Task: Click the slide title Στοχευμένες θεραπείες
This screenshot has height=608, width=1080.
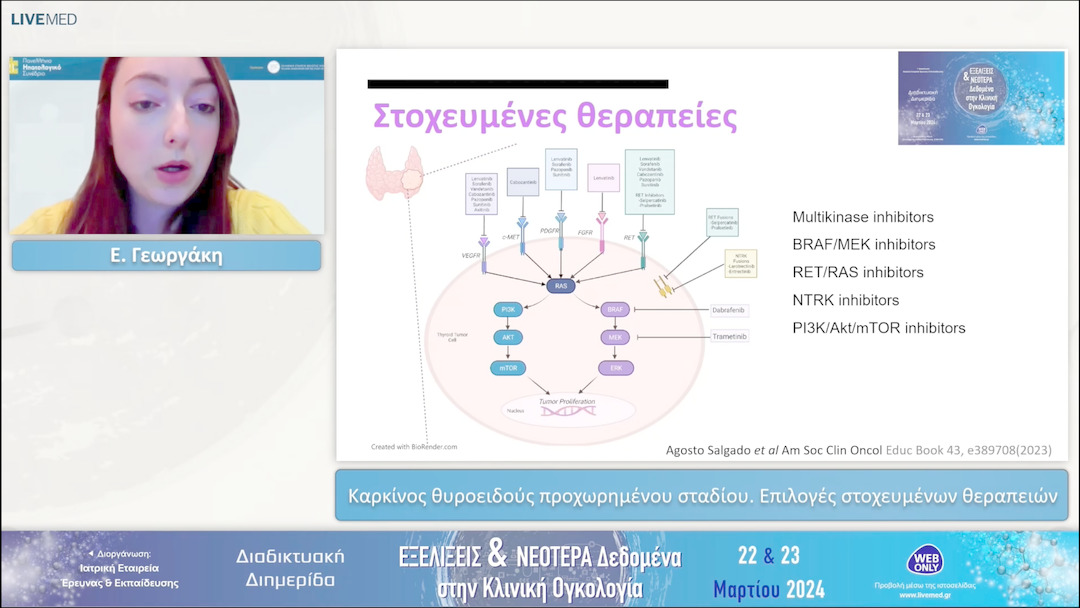Action: pyautogui.click(x=554, y=116)
